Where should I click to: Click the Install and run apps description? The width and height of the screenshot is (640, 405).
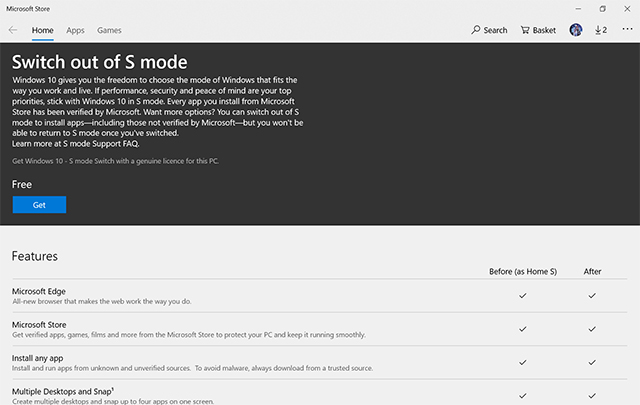(x=192, y=368)
